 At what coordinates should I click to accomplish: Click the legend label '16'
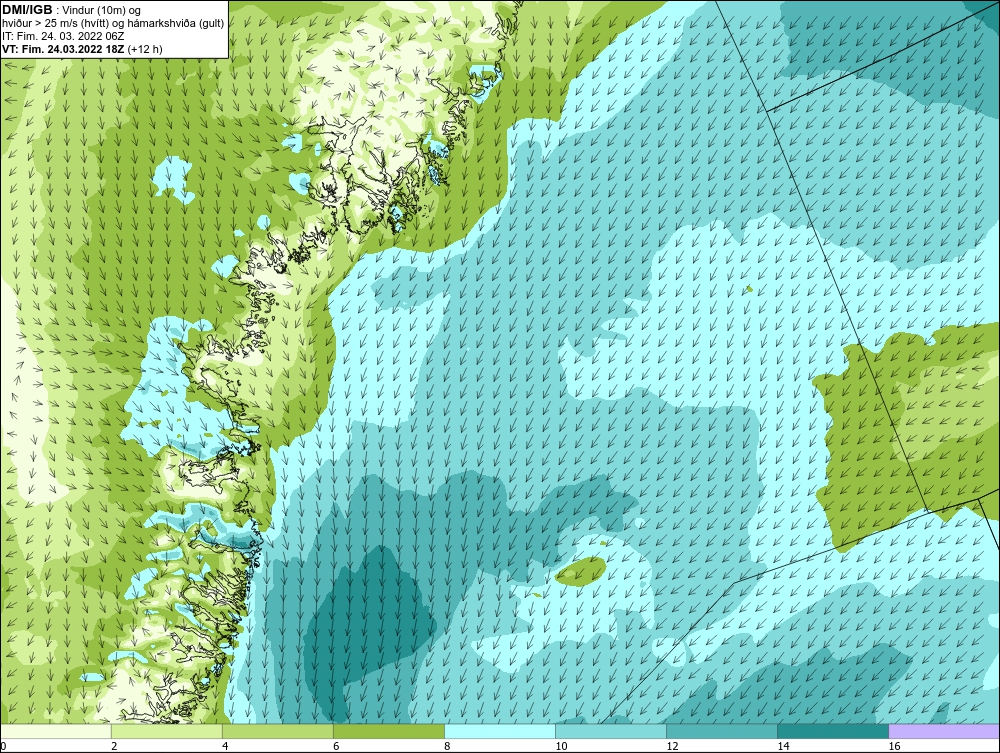[894, 746]
